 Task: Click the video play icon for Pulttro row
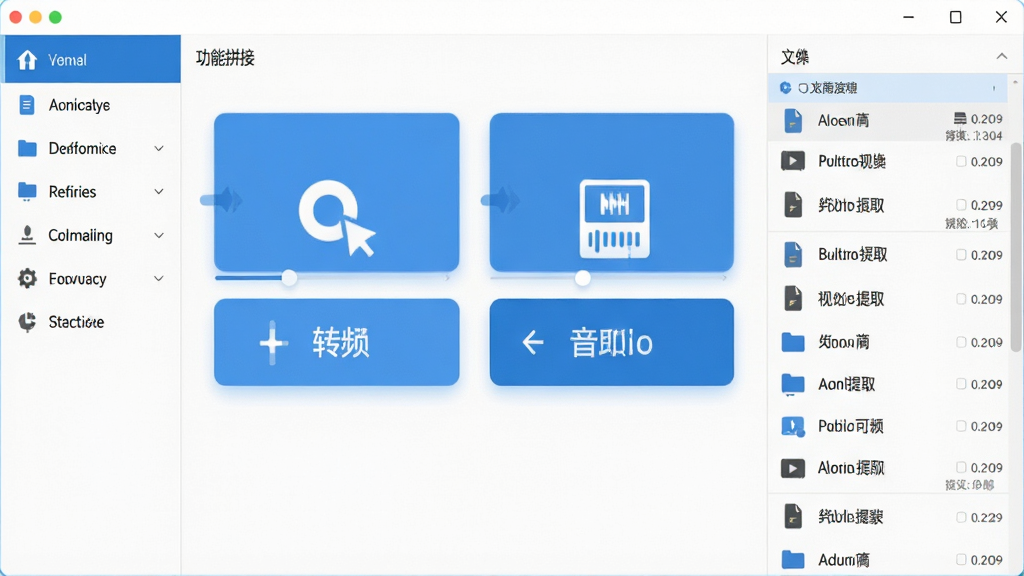click(793, 161)
